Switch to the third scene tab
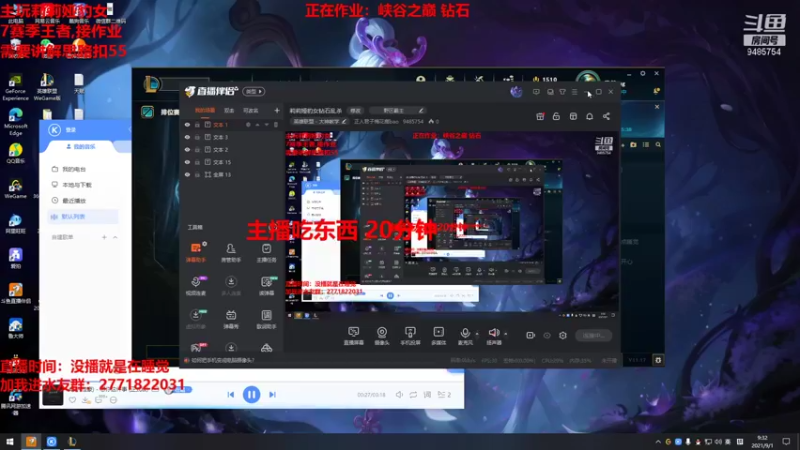 tap(251, 110)
